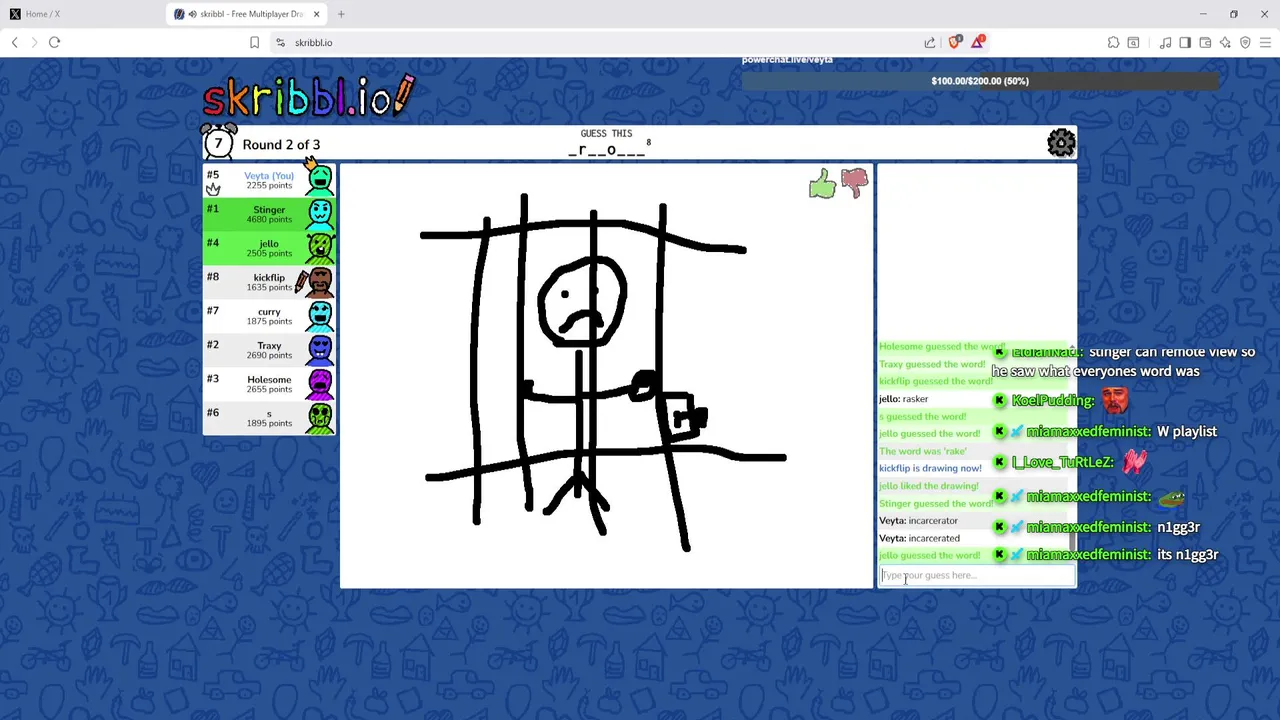Open the media playlist music icon
1280x720 pixels.
(1165, 42)
